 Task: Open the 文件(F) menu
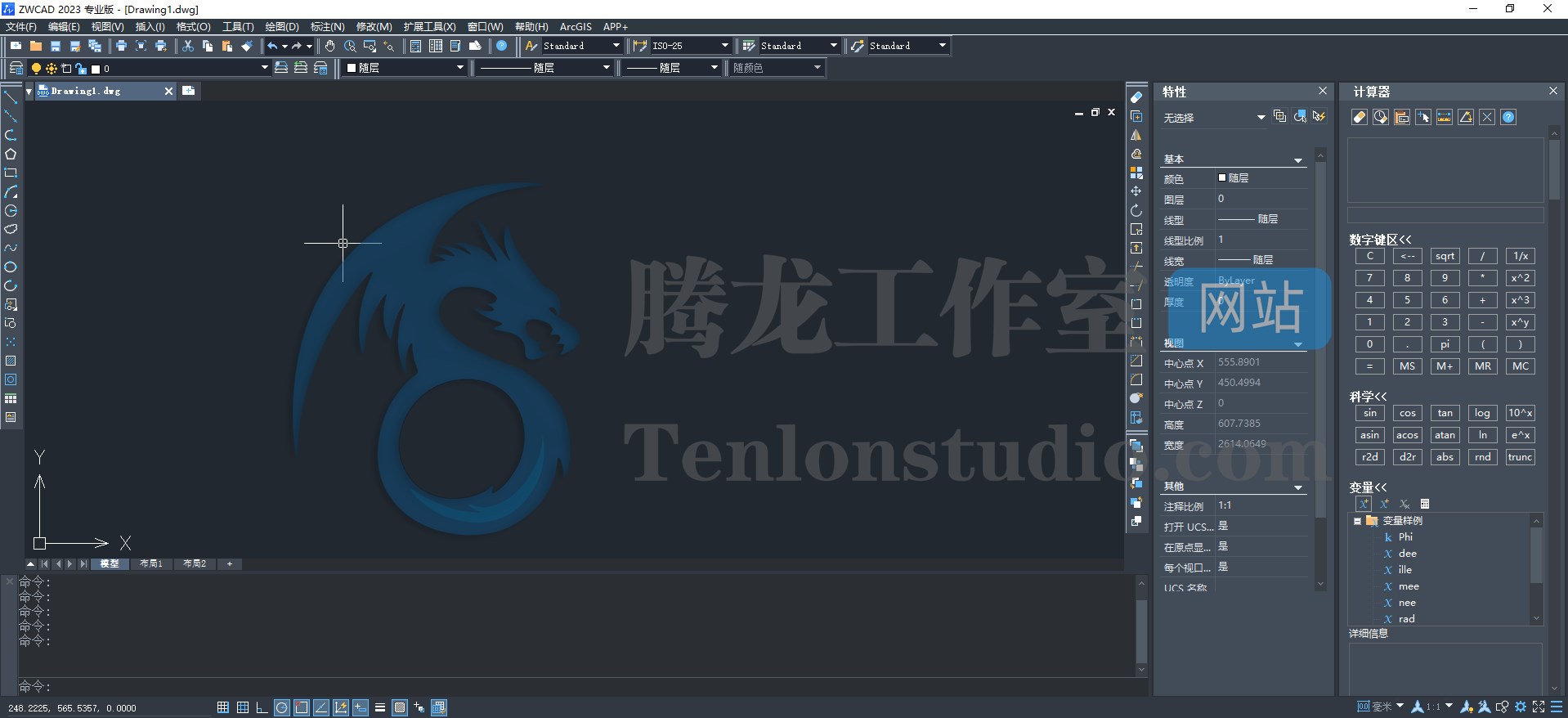pyautogui.click(x=21, y=27)
